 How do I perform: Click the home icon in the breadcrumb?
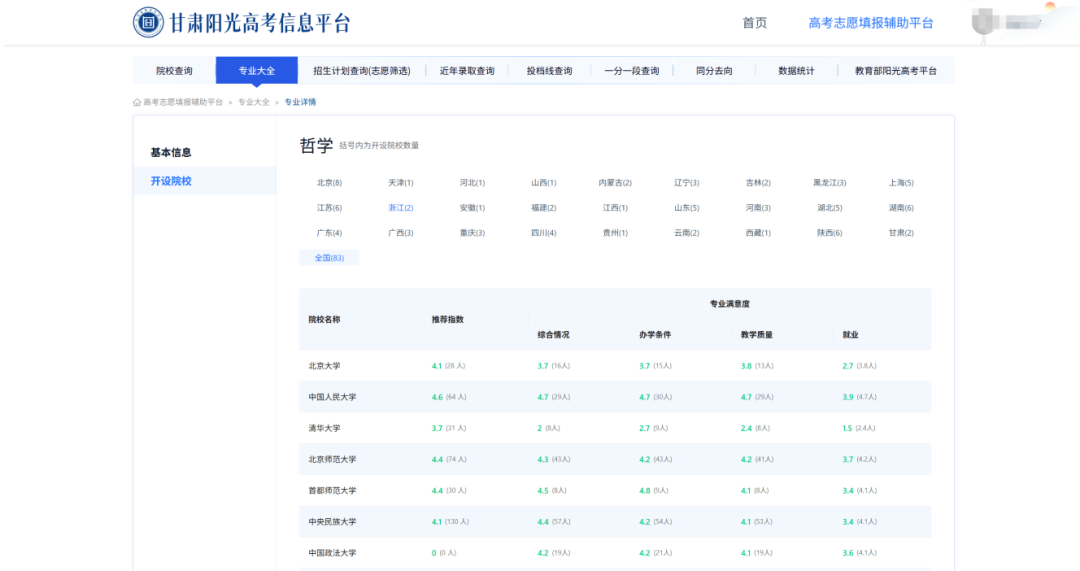click(137, 102)
